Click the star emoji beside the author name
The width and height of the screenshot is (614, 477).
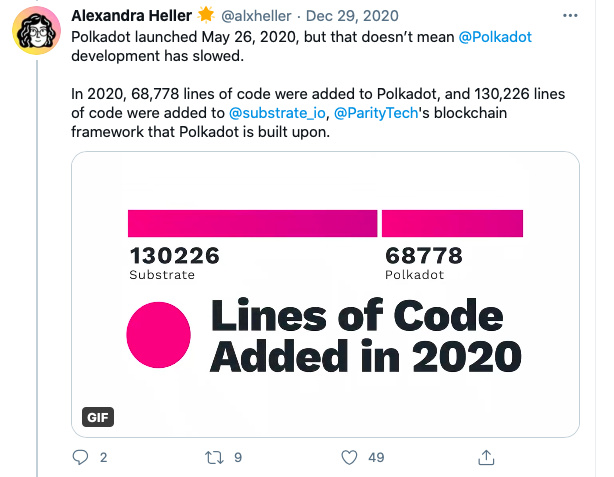206,15
